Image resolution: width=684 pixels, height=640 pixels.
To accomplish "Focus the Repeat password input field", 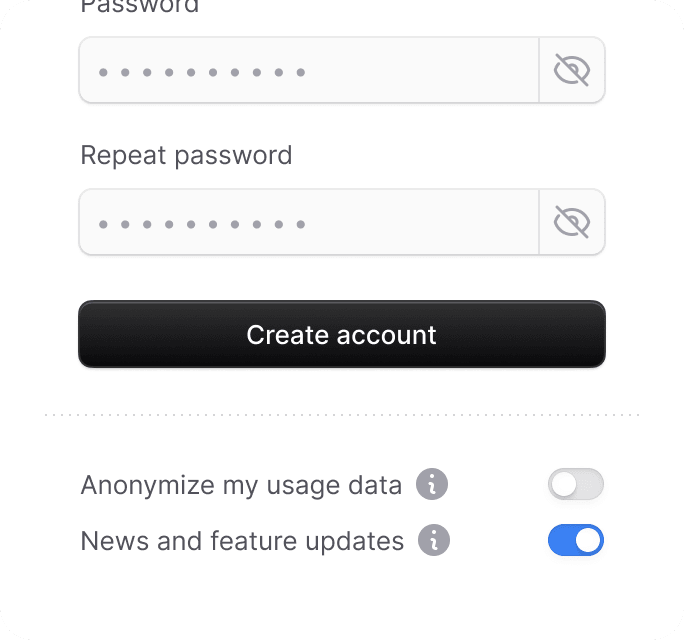I will (309, 222).
